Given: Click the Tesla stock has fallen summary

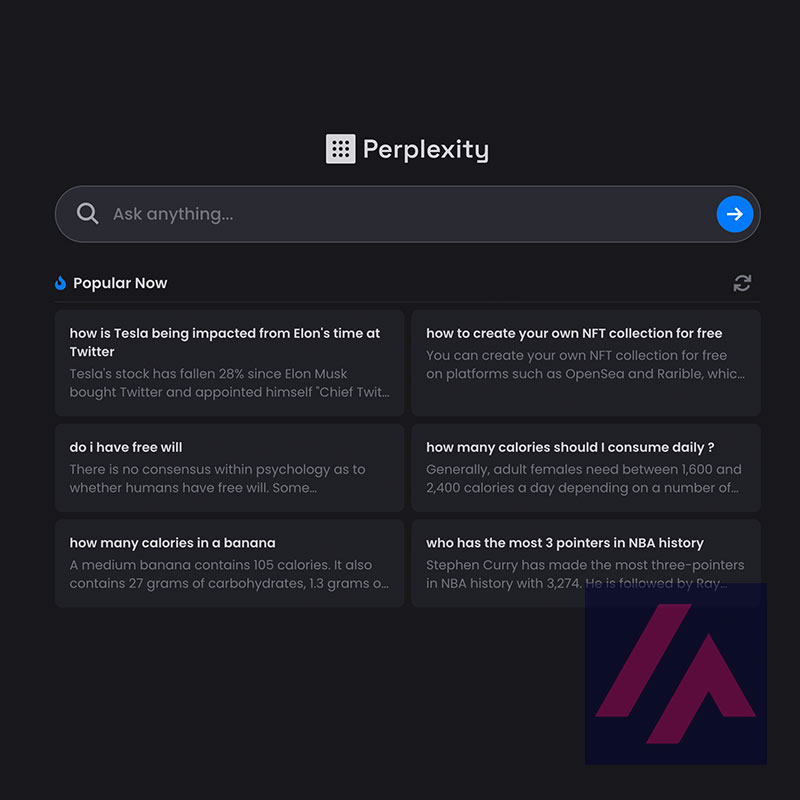Looking at the screenshot, I should click(229, 383).
